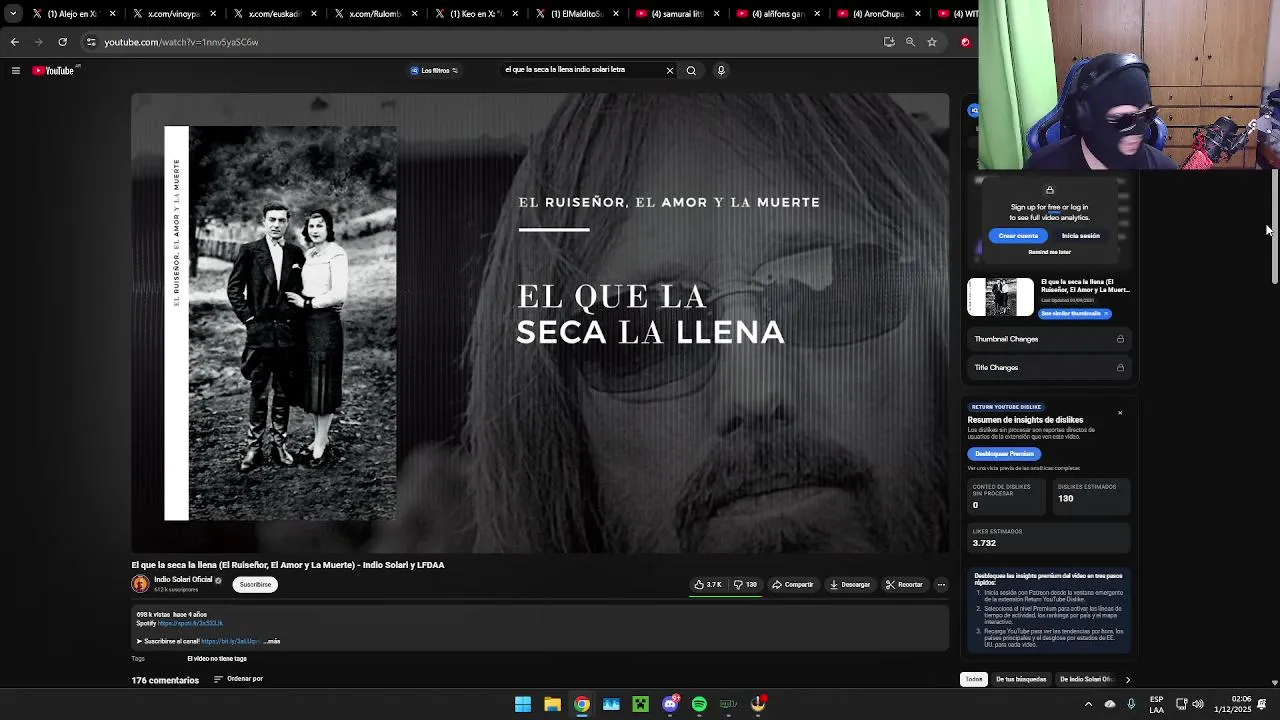The image size is (1280, 720).
Task: Open taskbar volume control
Action: 1198,704
